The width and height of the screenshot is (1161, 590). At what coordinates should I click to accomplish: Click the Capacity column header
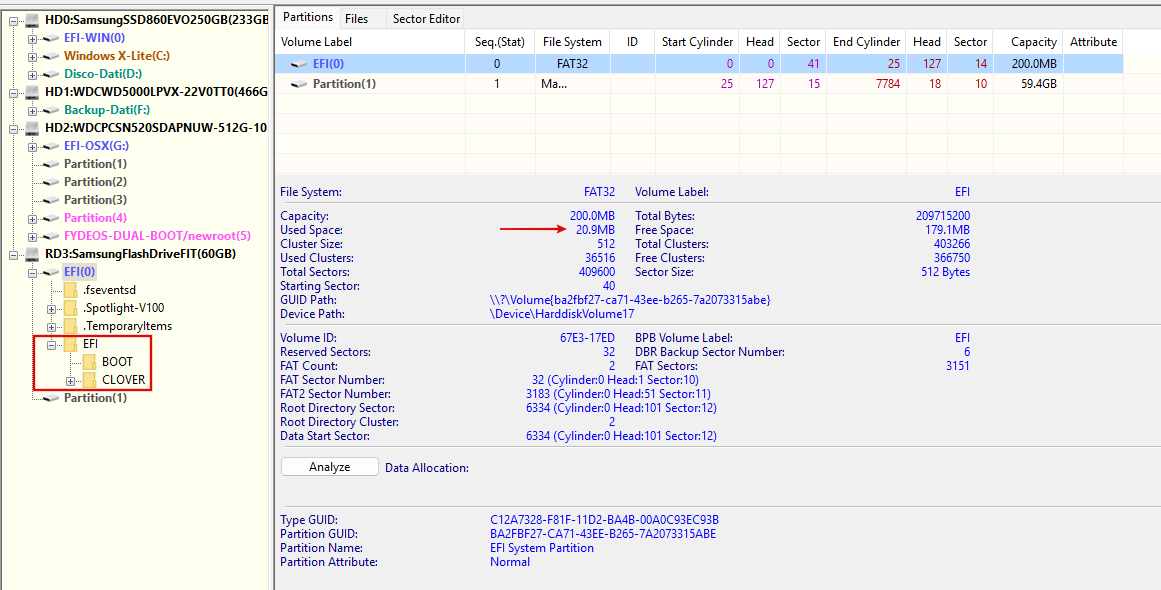[1033, 42]
